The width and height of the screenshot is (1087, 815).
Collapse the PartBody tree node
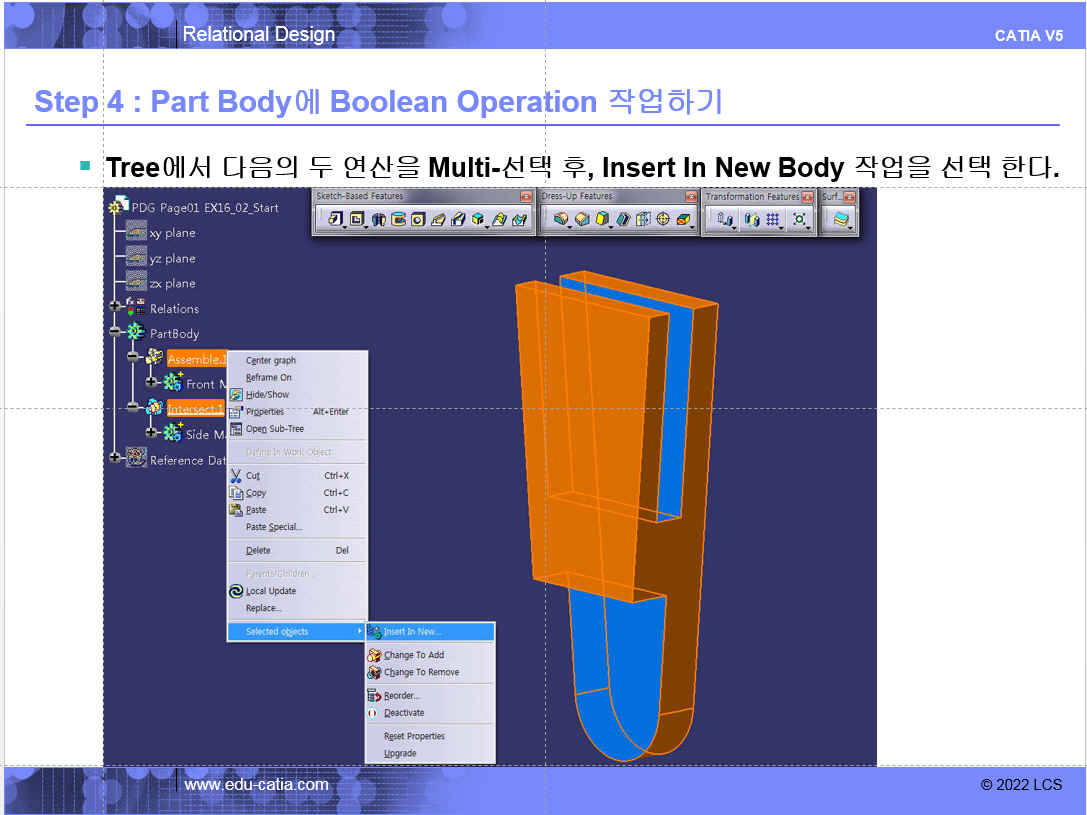[115, 332]
